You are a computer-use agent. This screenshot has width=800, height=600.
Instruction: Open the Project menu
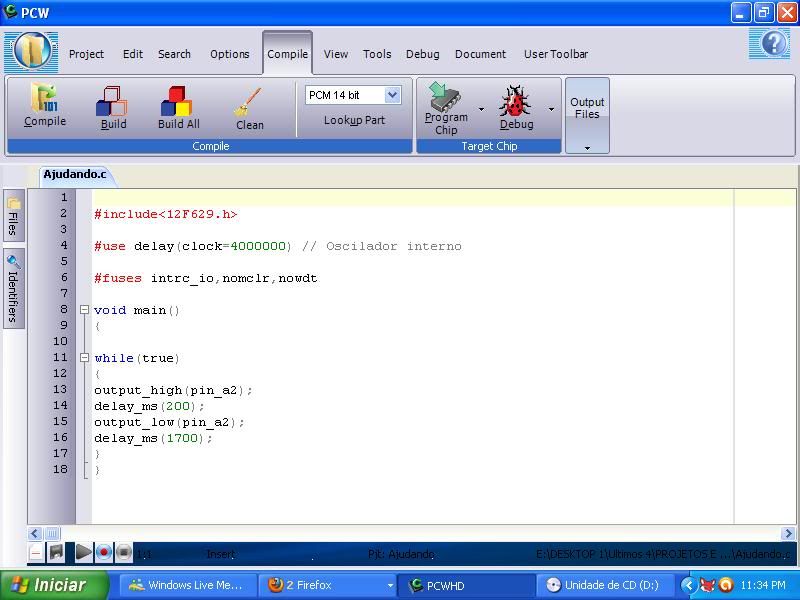click(86, 54)
